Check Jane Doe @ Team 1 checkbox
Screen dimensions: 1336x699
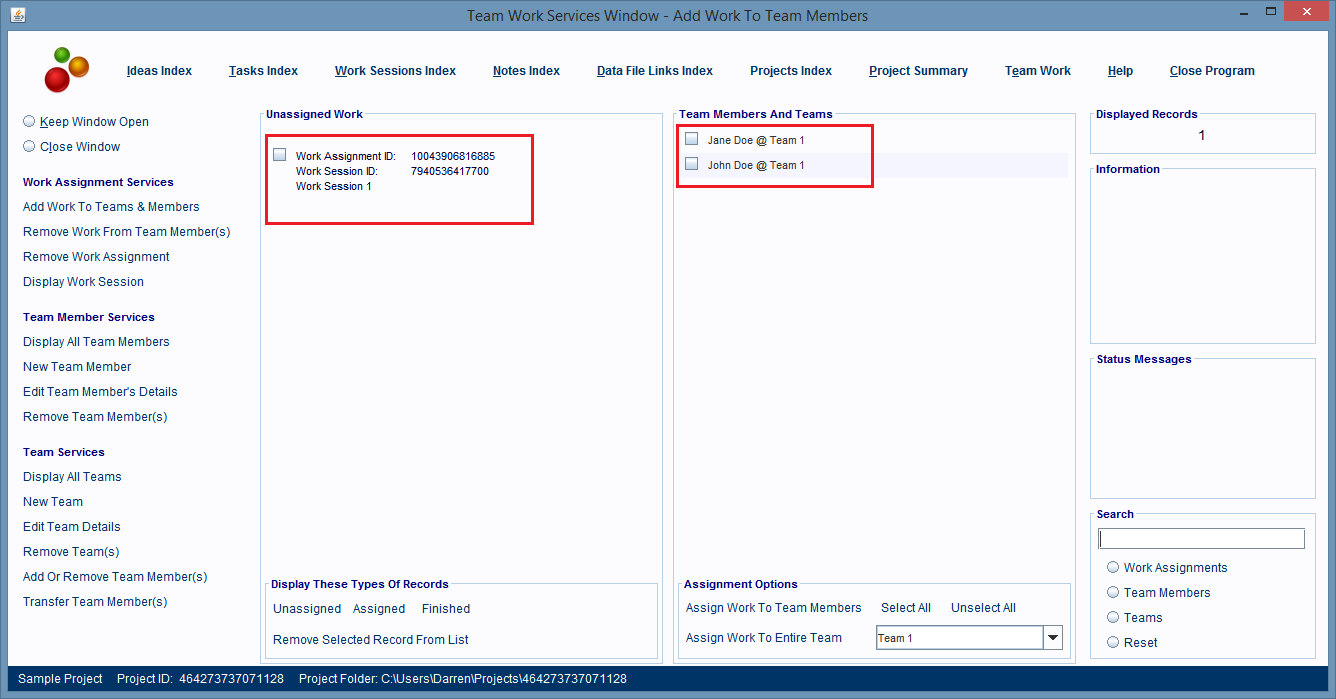coord(692,139)
